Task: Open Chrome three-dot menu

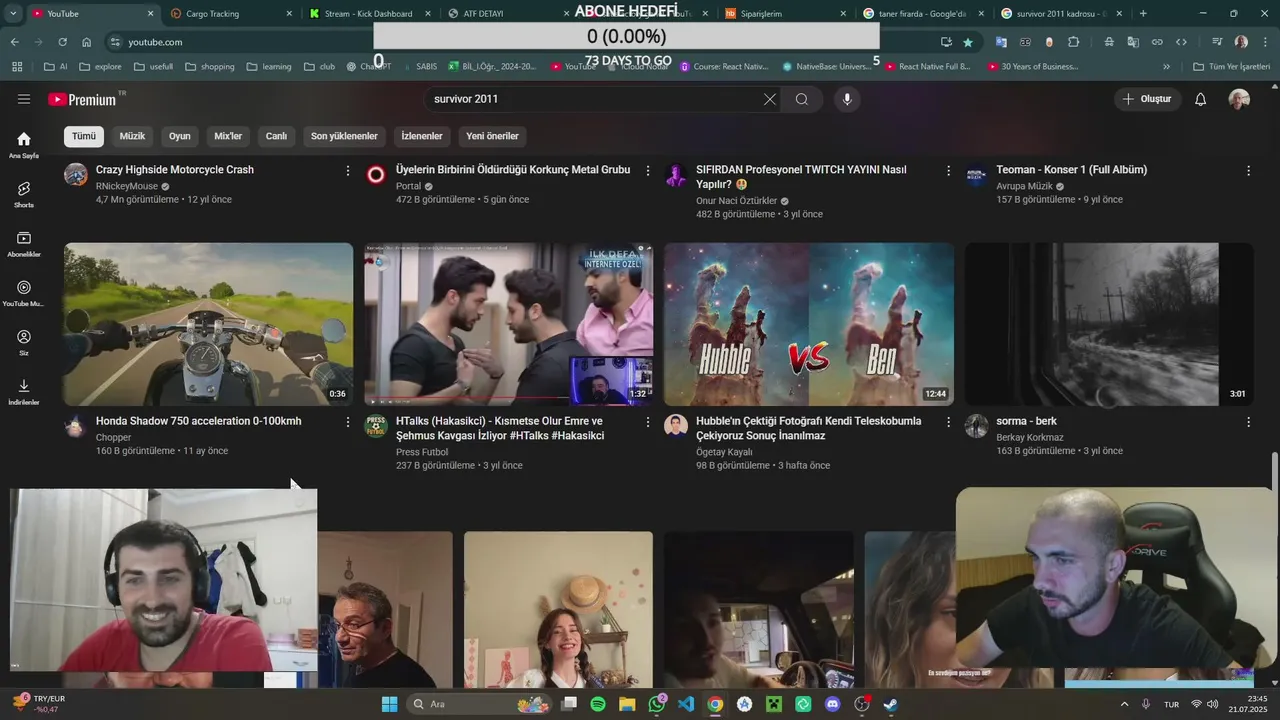Action: point(1263,42)
